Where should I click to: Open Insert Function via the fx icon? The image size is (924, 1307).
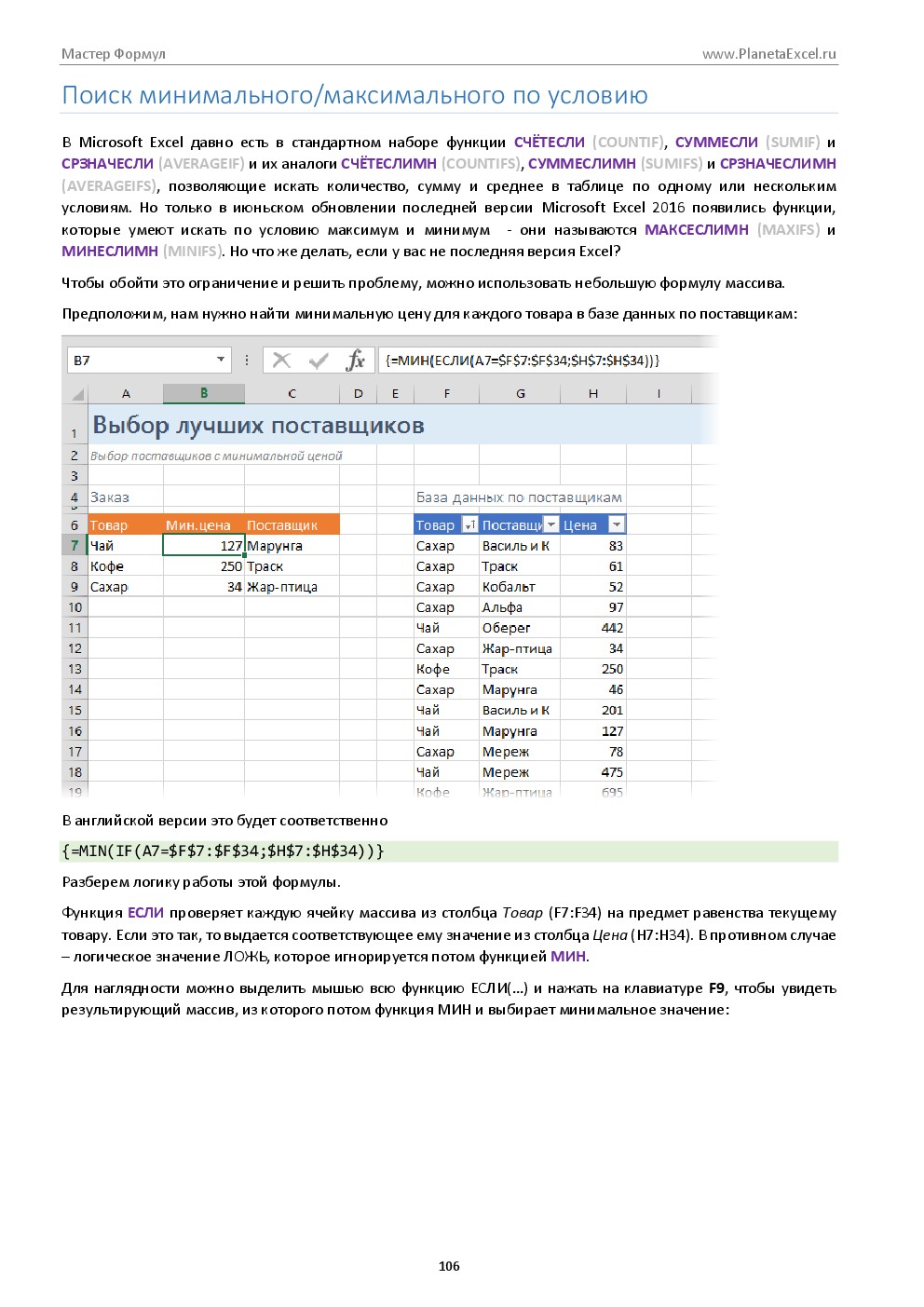point(355,361)
